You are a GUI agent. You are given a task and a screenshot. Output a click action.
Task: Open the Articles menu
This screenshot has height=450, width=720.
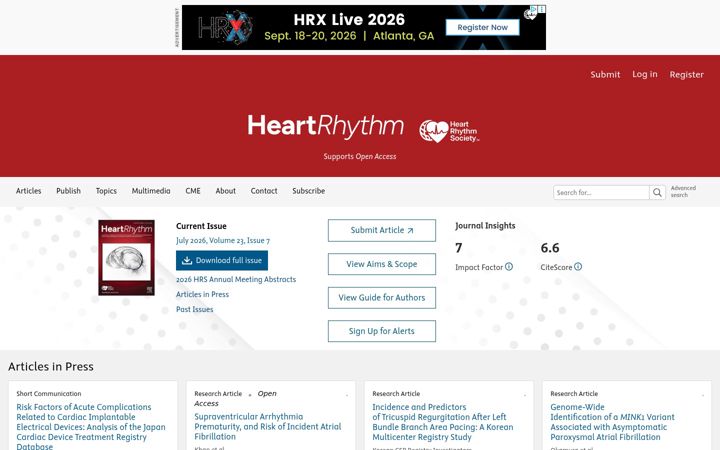pyautogui.click(x=28, y=191)
